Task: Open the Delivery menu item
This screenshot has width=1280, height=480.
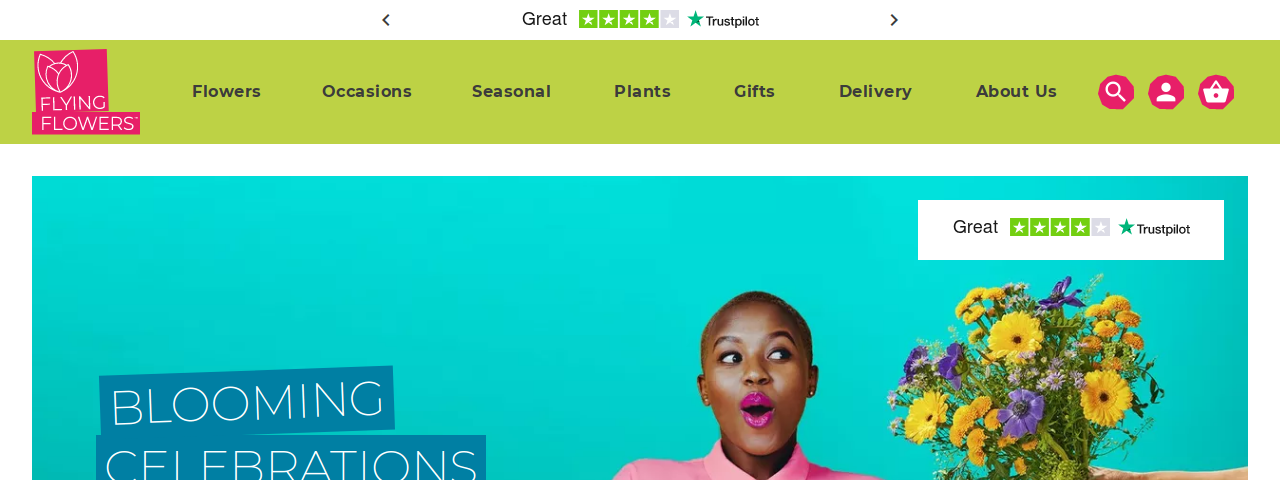Action: (875, 92)
